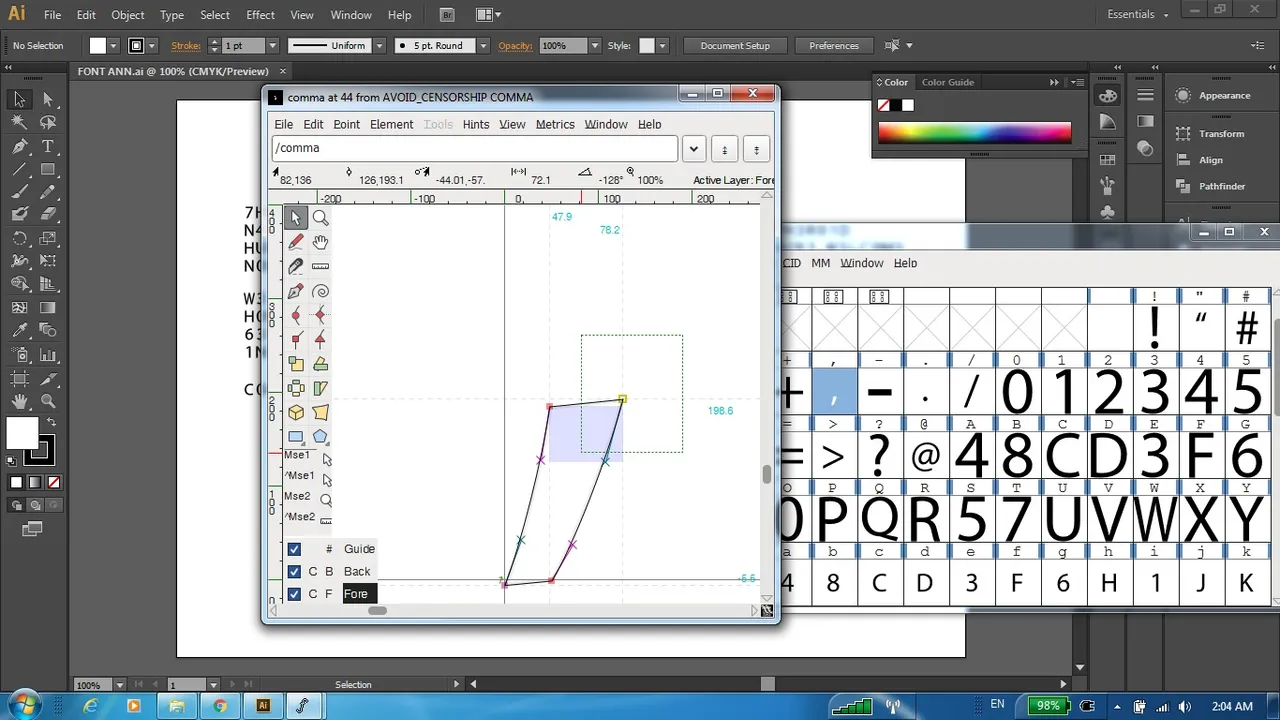Open the Effect menu in Illustrator
Image resolution: width=1280 pixels, height=720 pixels.
[260, 15]
